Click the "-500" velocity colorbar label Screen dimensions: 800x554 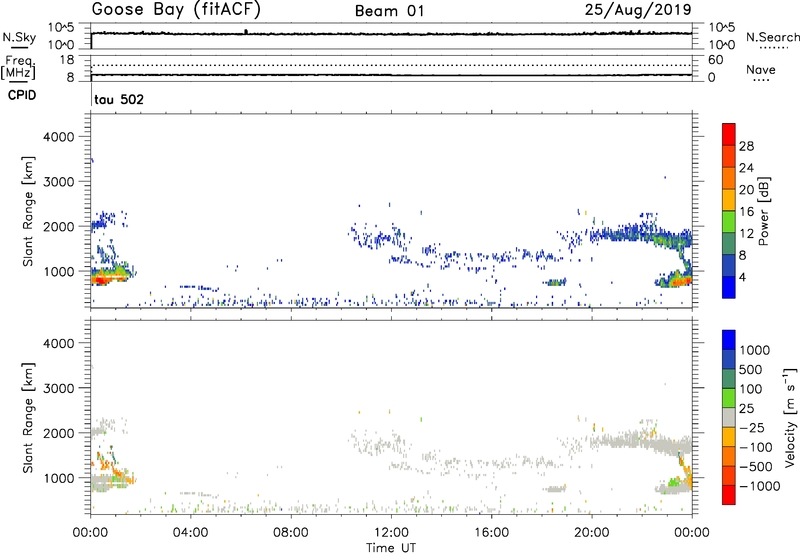click(x=755, y=467)
